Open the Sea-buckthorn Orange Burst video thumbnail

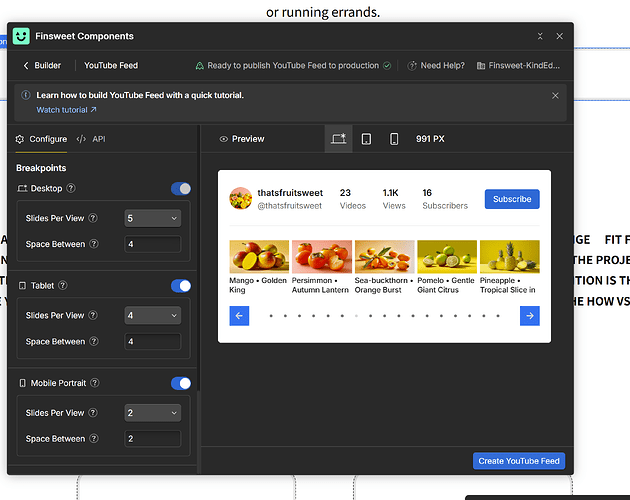(x=385, y=256)
